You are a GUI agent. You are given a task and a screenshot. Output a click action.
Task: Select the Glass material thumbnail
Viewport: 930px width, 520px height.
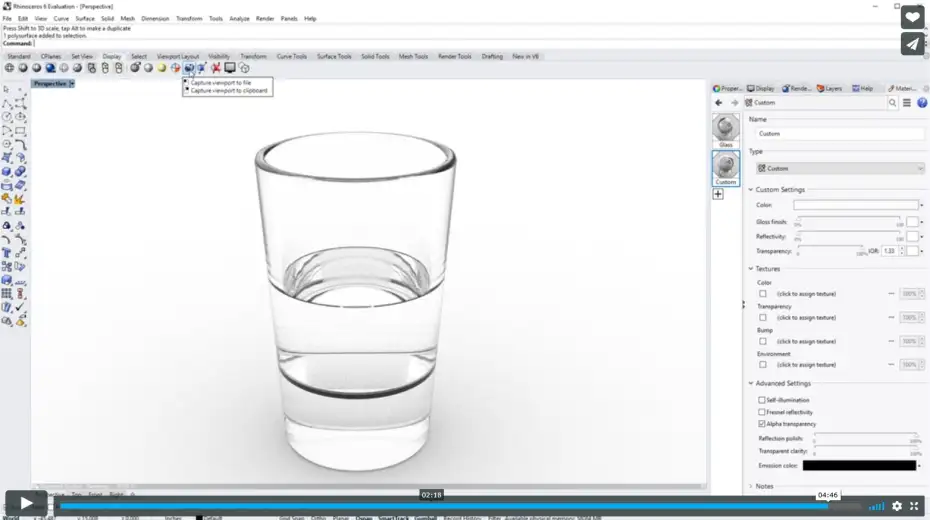[x=725, y=130]
